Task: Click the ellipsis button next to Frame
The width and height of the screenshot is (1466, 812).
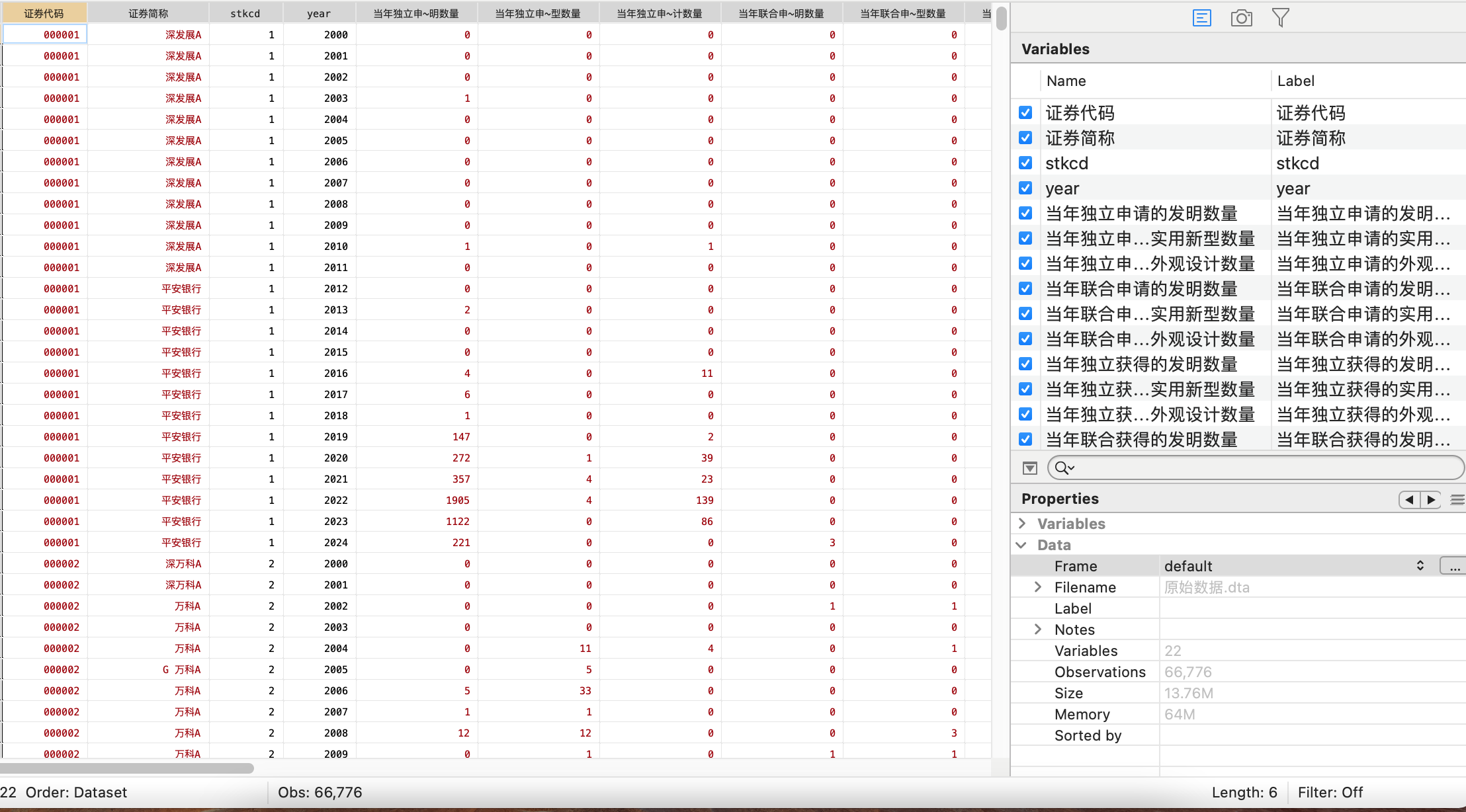Action: (1453, 566)
